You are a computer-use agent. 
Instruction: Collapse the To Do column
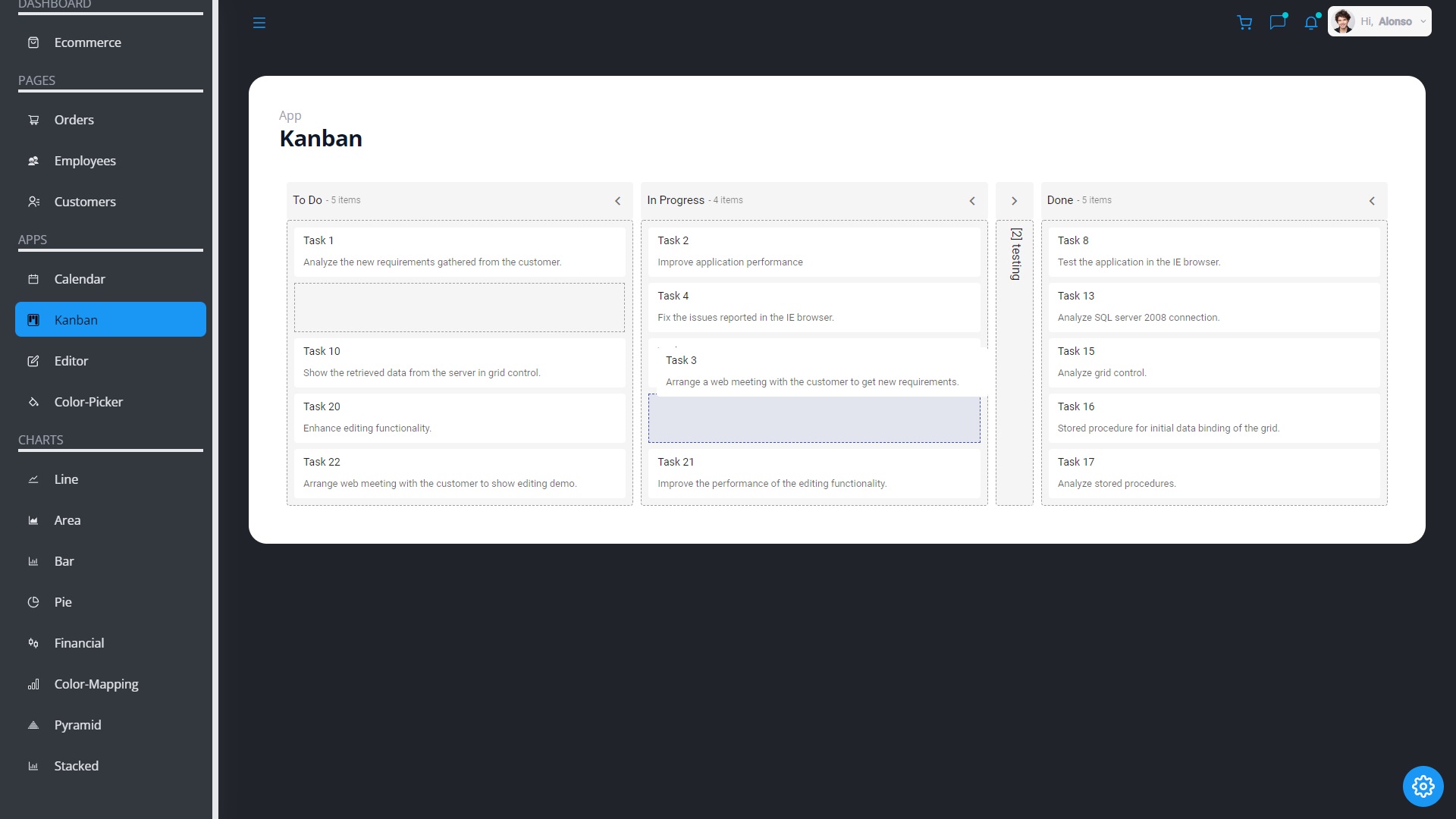point(617,201)
